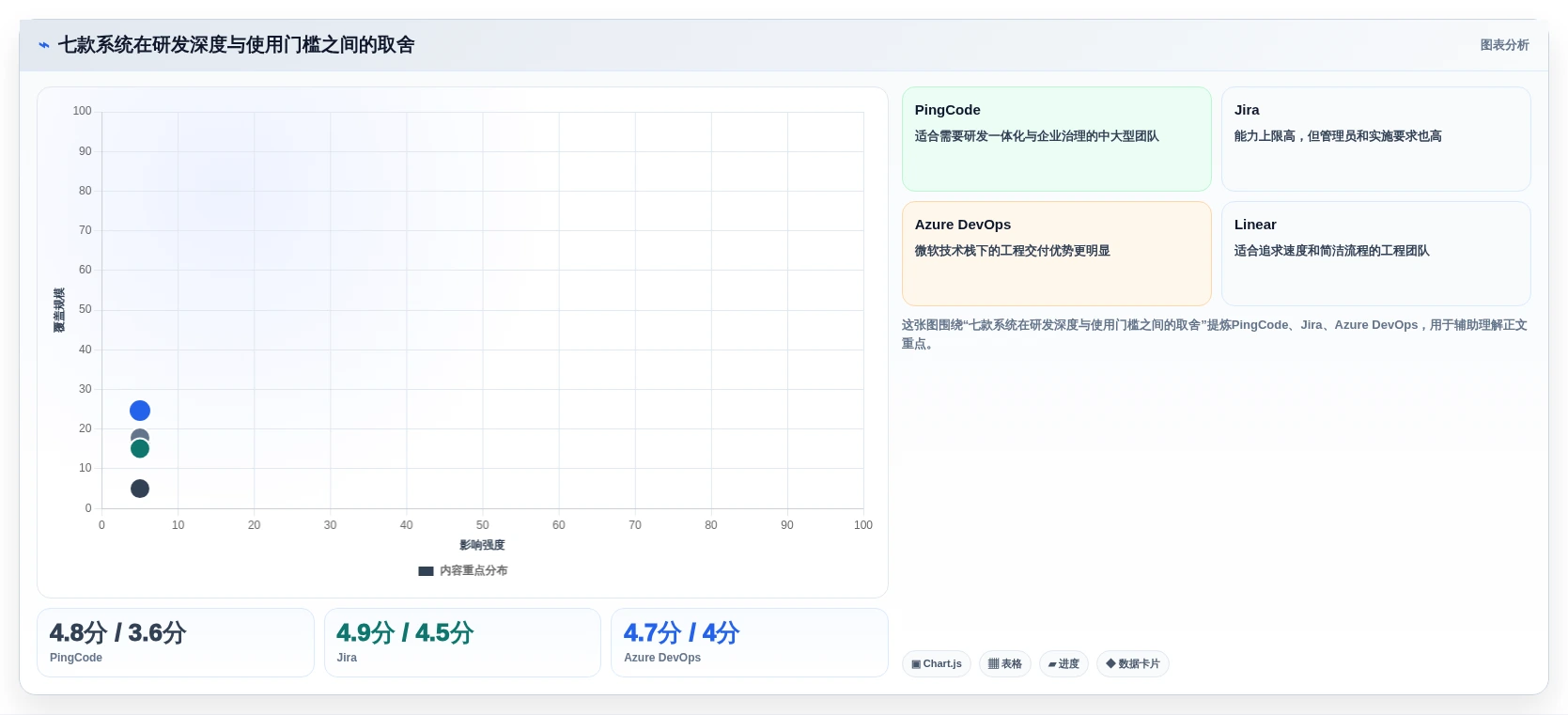Click the Chart.js tag

click(x=937, y=664)
